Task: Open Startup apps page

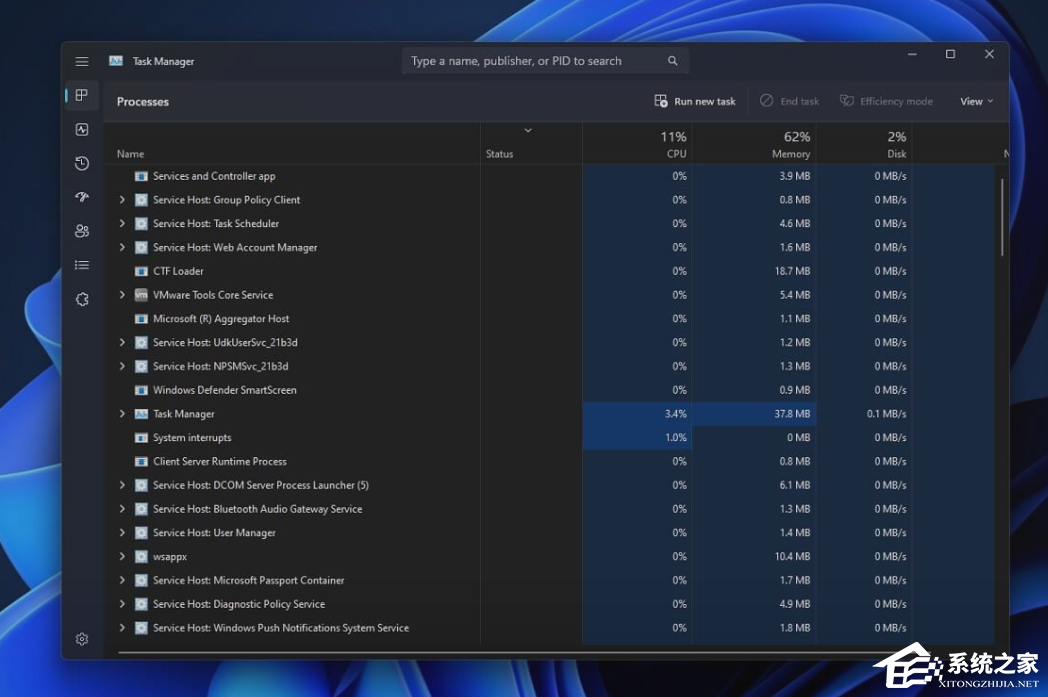Action: [x=82, y=197]
